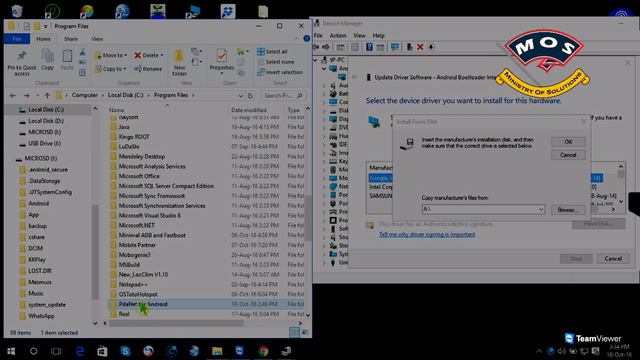
Task: Go up one folder level in Explorer
Action: [47, 96]
